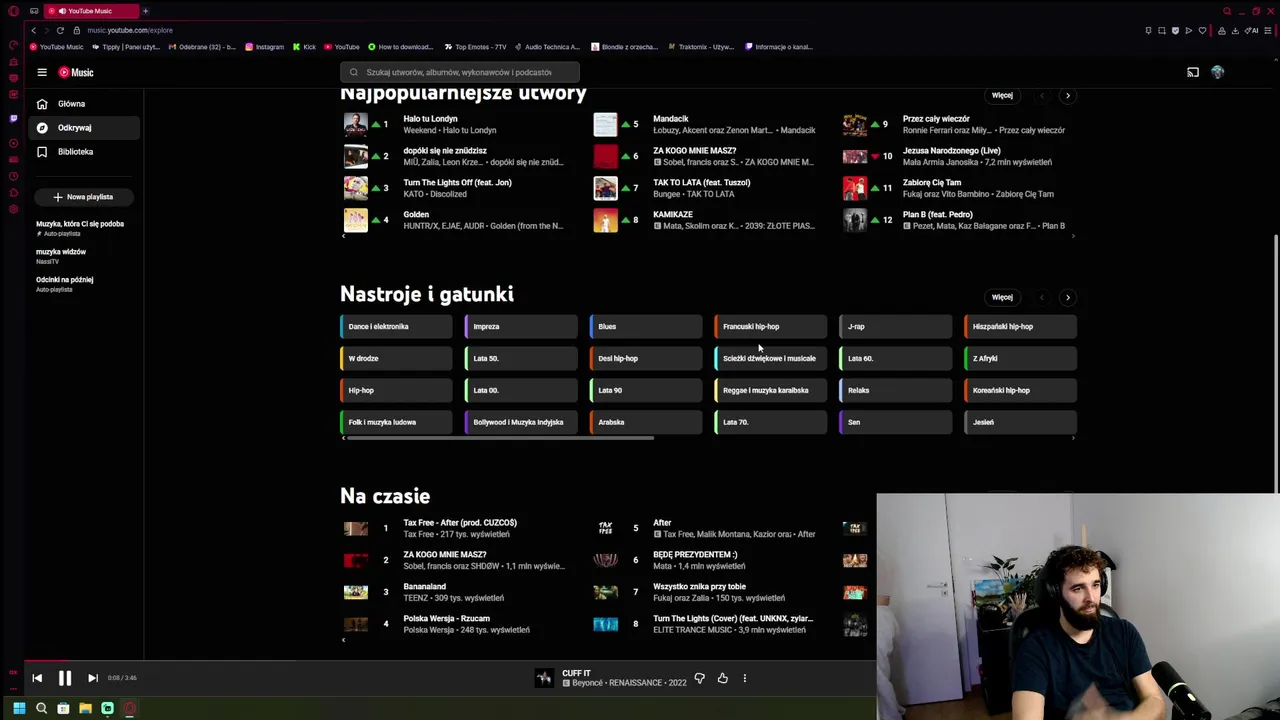This screenshot has height=720, width=1280.
Task: Open File Explorer from taskbar
Action: click(x=85, y=708)
